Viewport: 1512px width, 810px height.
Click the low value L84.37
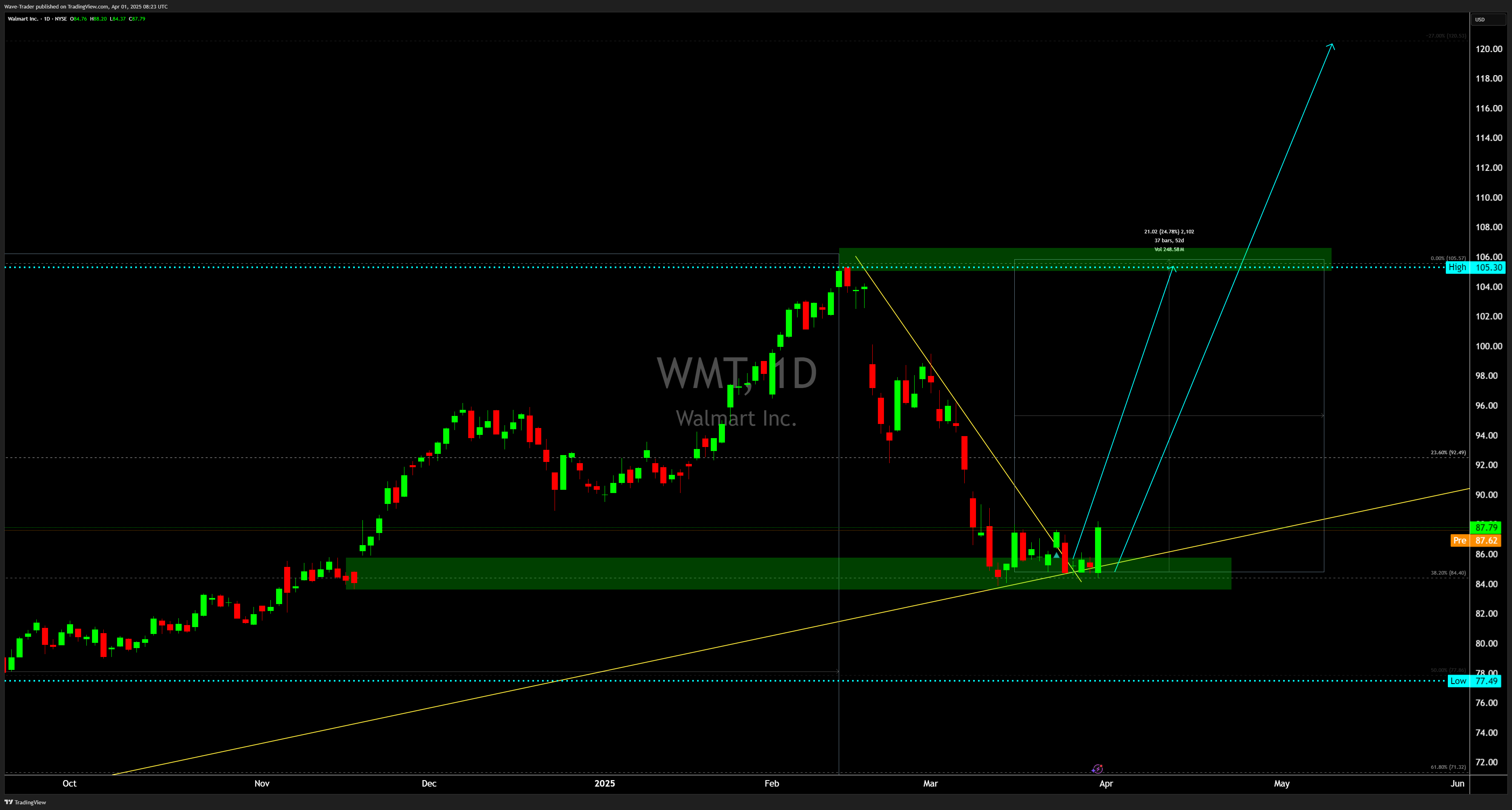tap(118, 19)
